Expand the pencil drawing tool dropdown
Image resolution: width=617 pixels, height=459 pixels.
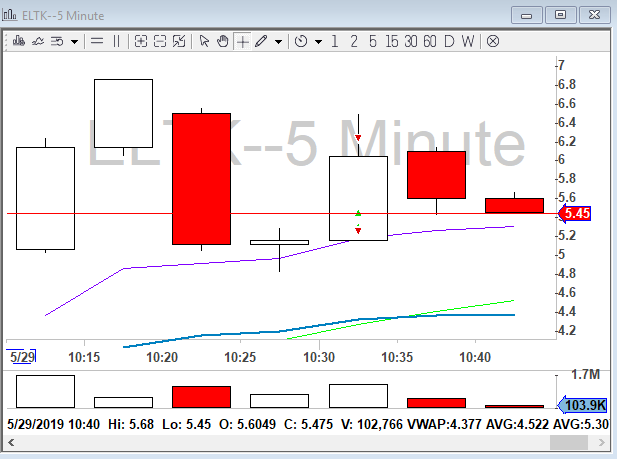click(x=279, y=41)
